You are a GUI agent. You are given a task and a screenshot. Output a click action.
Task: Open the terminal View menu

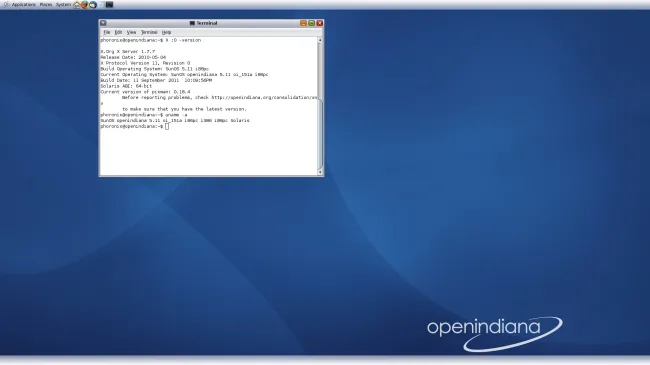click(131, 32)
